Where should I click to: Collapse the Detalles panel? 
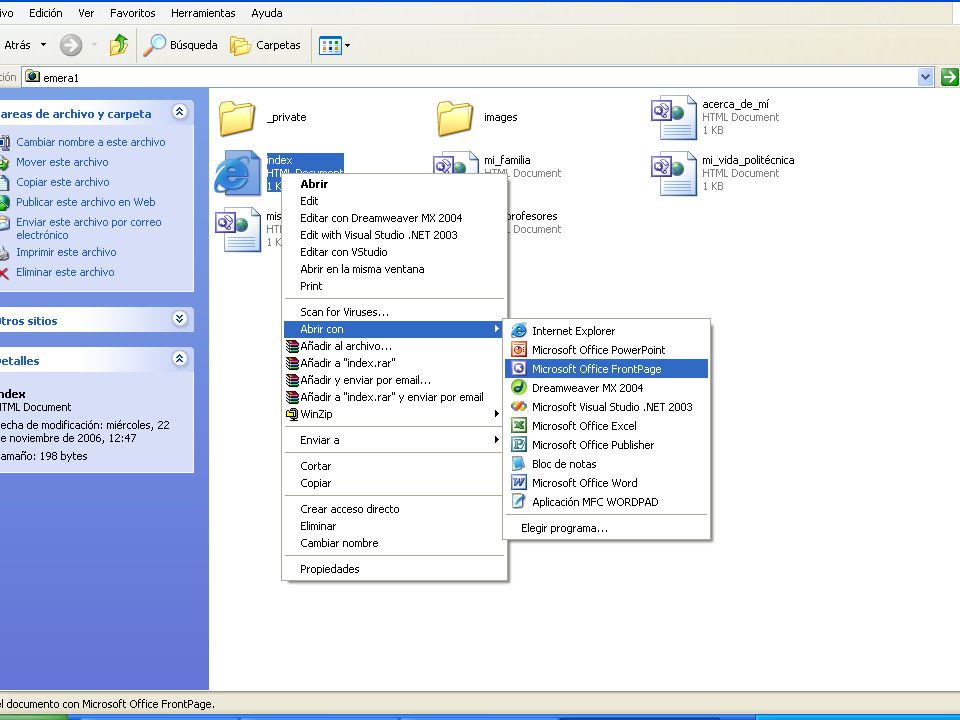point(179,359)
